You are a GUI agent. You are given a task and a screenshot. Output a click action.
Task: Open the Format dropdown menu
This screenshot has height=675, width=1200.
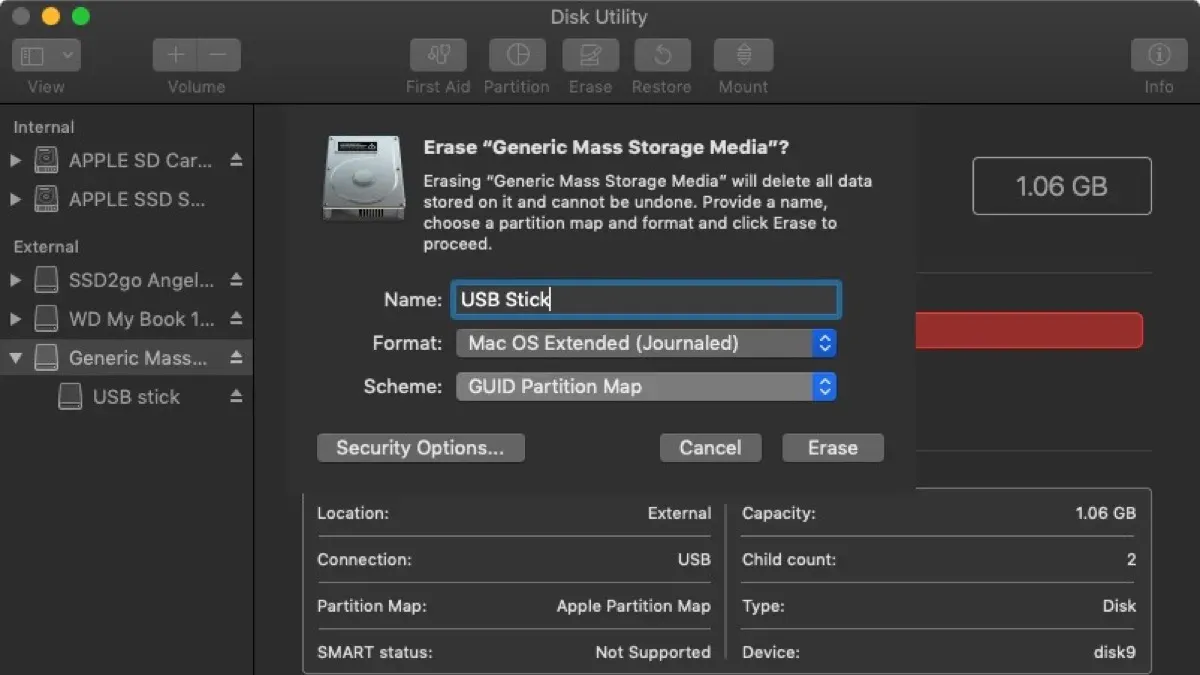(646, 343)
